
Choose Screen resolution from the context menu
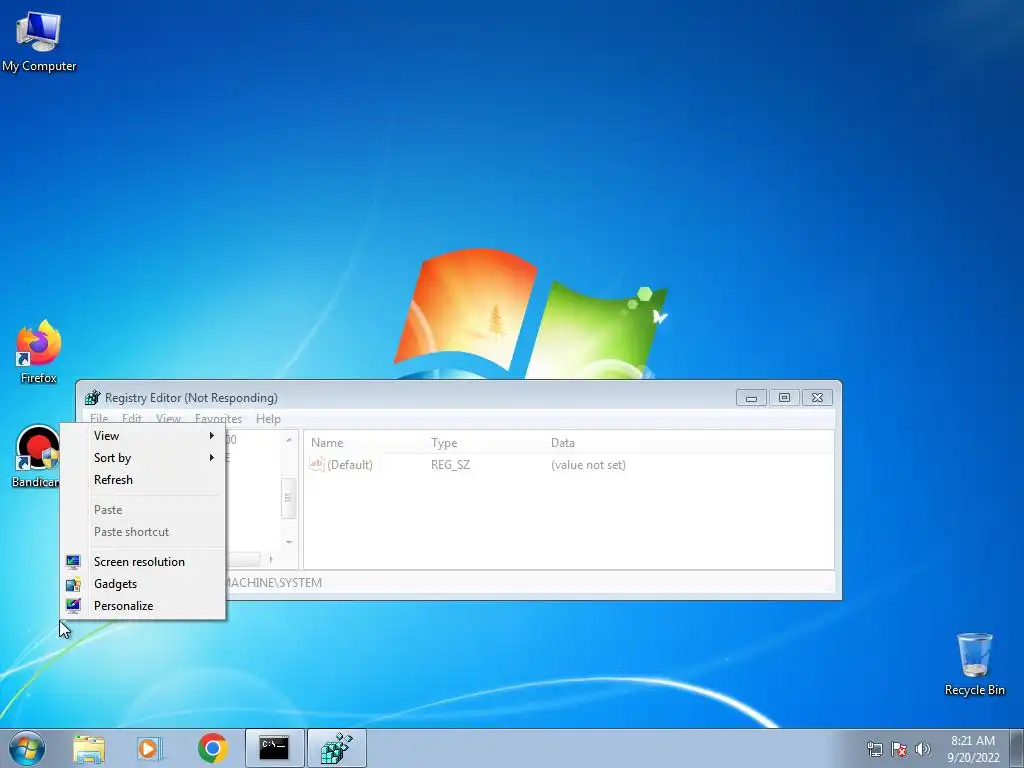click(x=143, y=562)
